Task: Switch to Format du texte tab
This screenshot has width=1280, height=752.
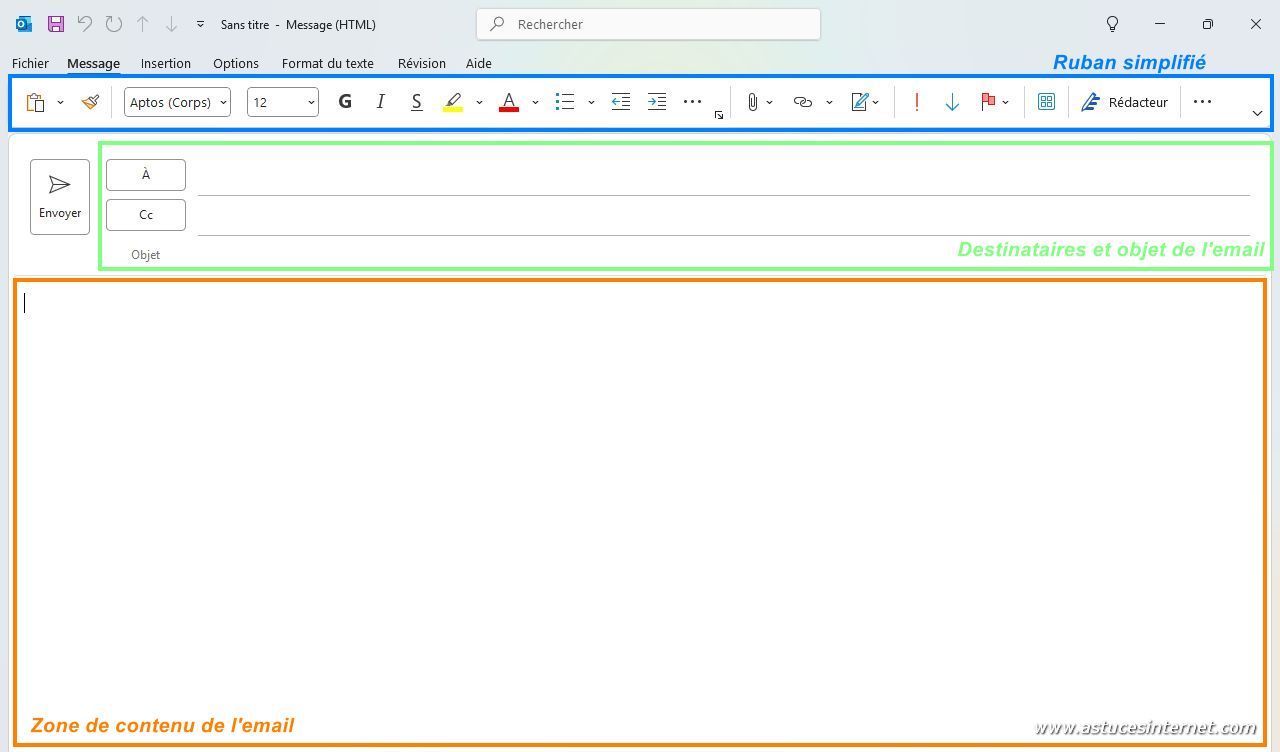Action: (328, 63)
